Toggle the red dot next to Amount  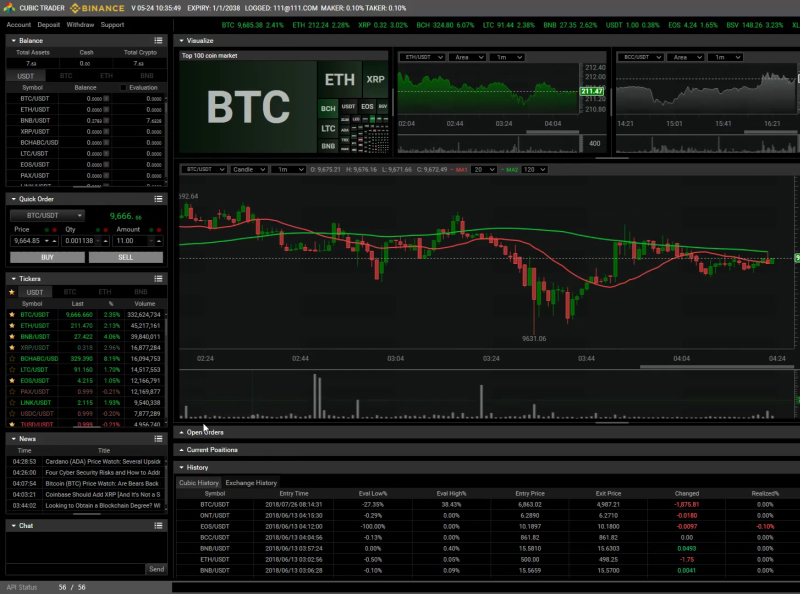pos(158,230)
